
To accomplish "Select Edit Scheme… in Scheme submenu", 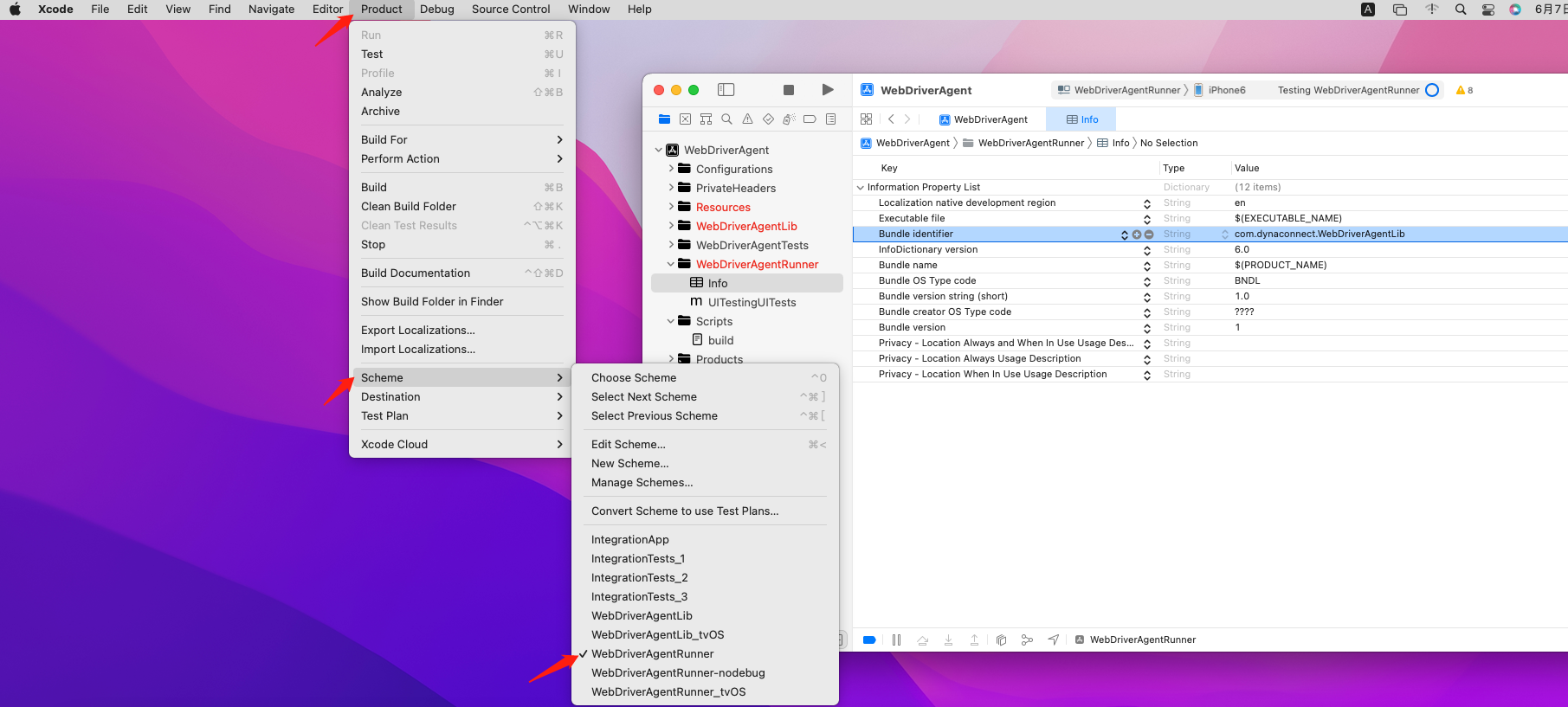I will point(706,444).
